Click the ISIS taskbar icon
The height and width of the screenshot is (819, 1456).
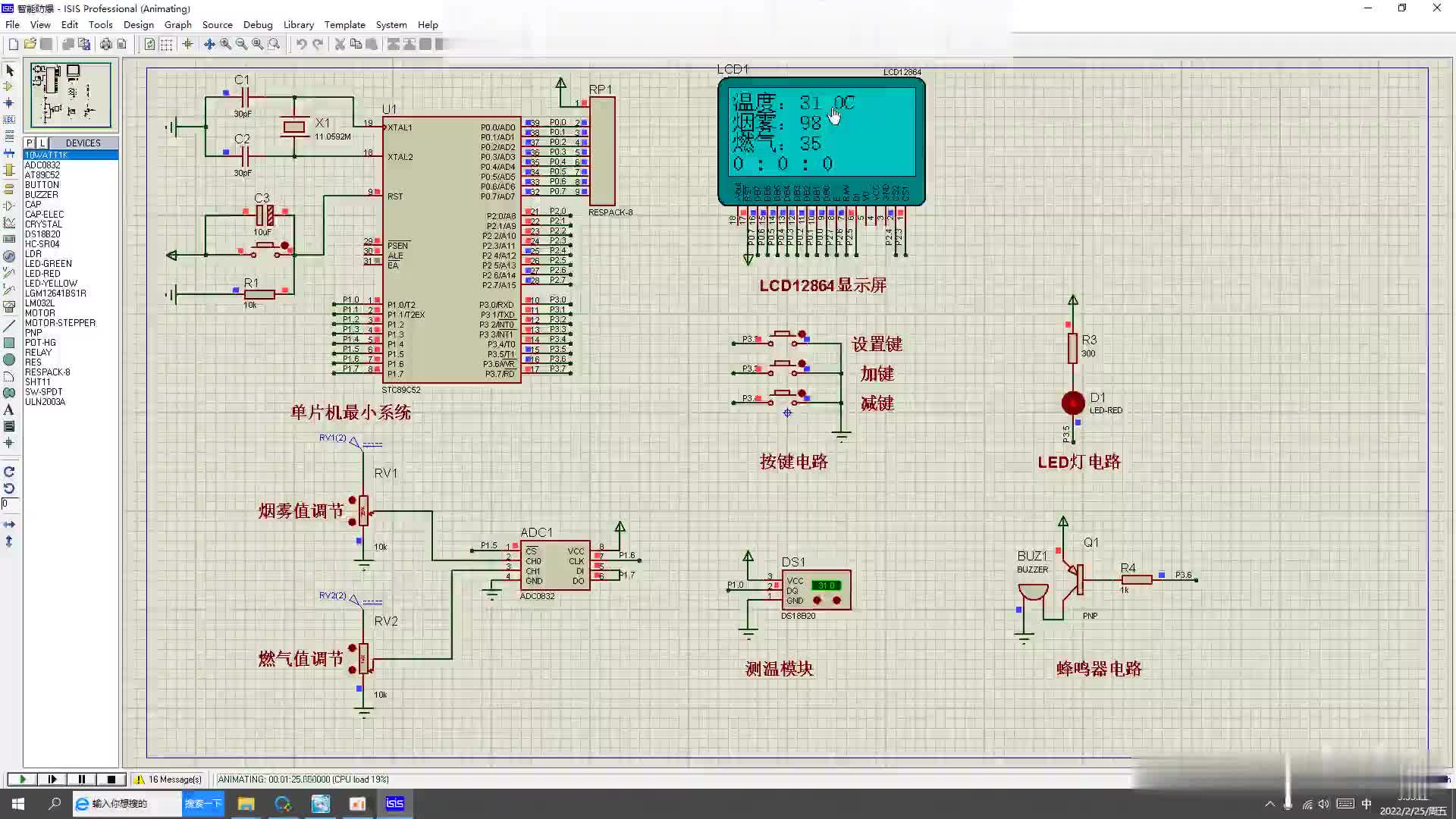point(395,804)
